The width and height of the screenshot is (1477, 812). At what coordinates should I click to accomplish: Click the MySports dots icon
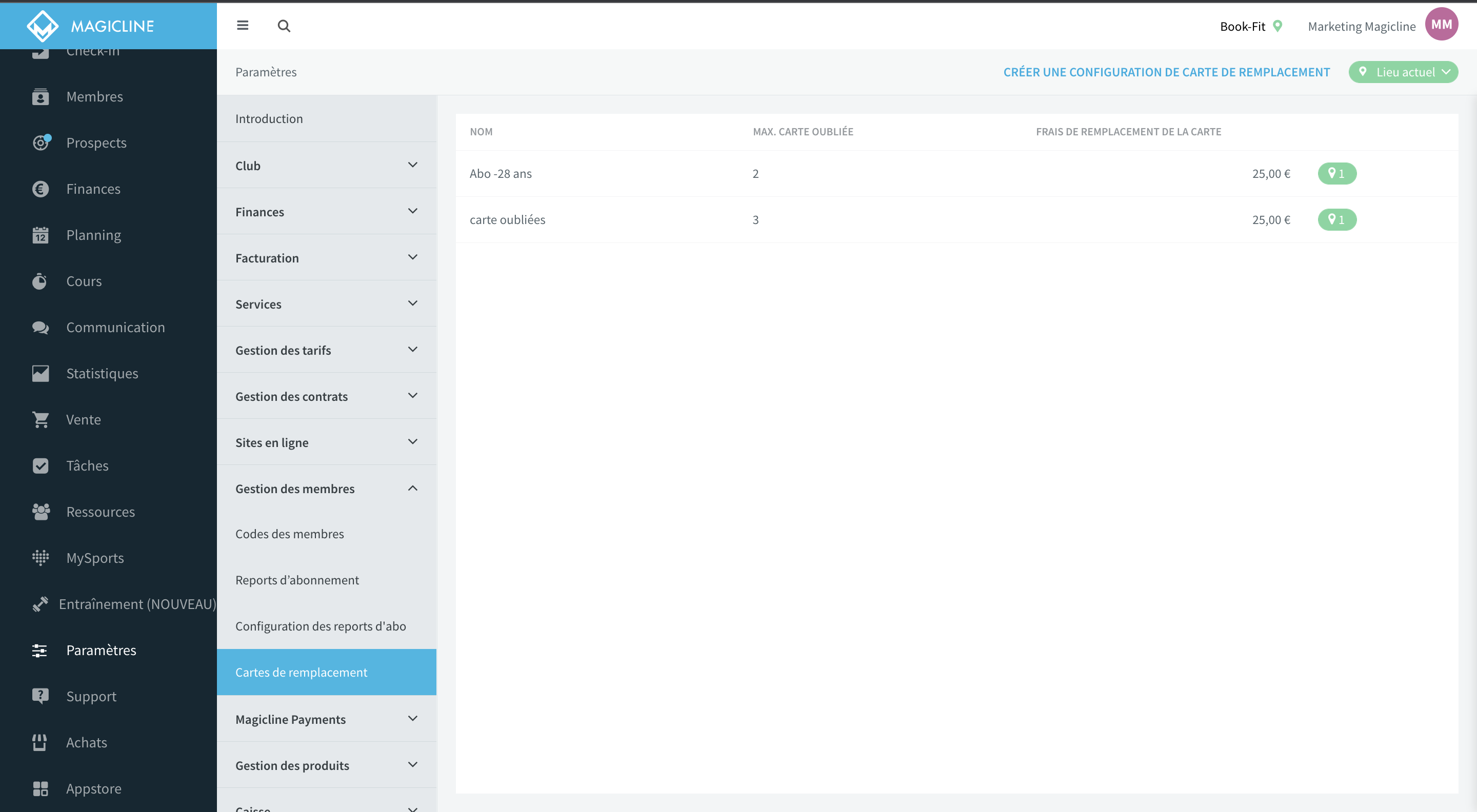tap(40, 558)
